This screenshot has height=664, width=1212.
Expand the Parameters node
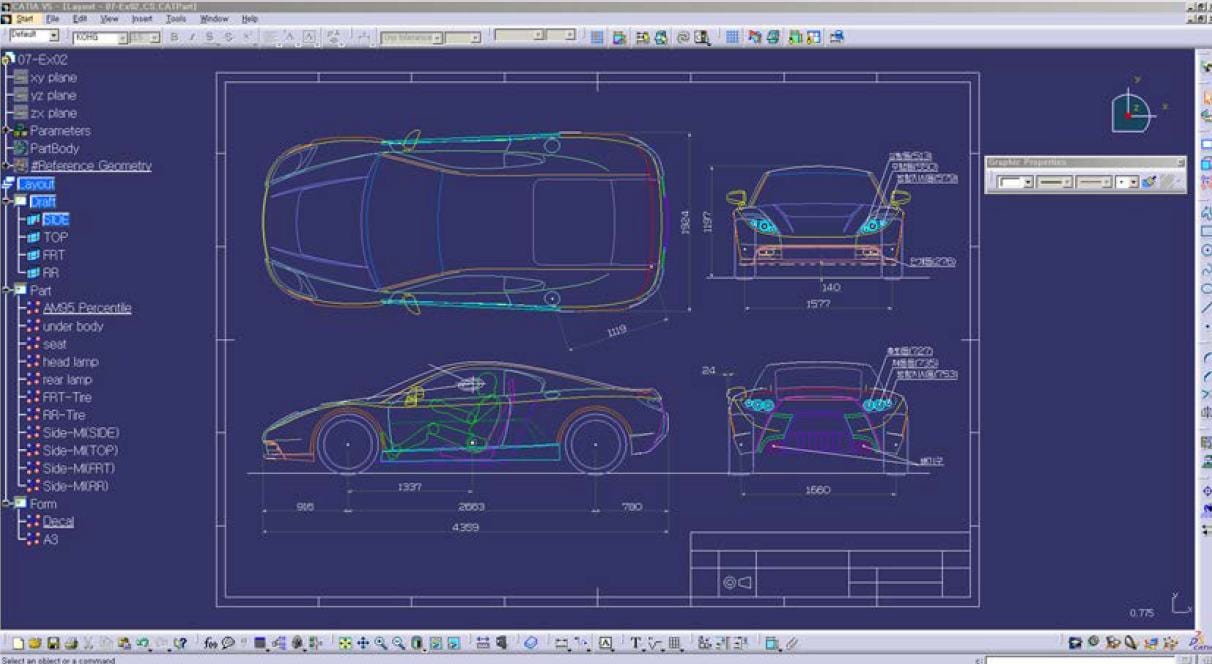6,130
